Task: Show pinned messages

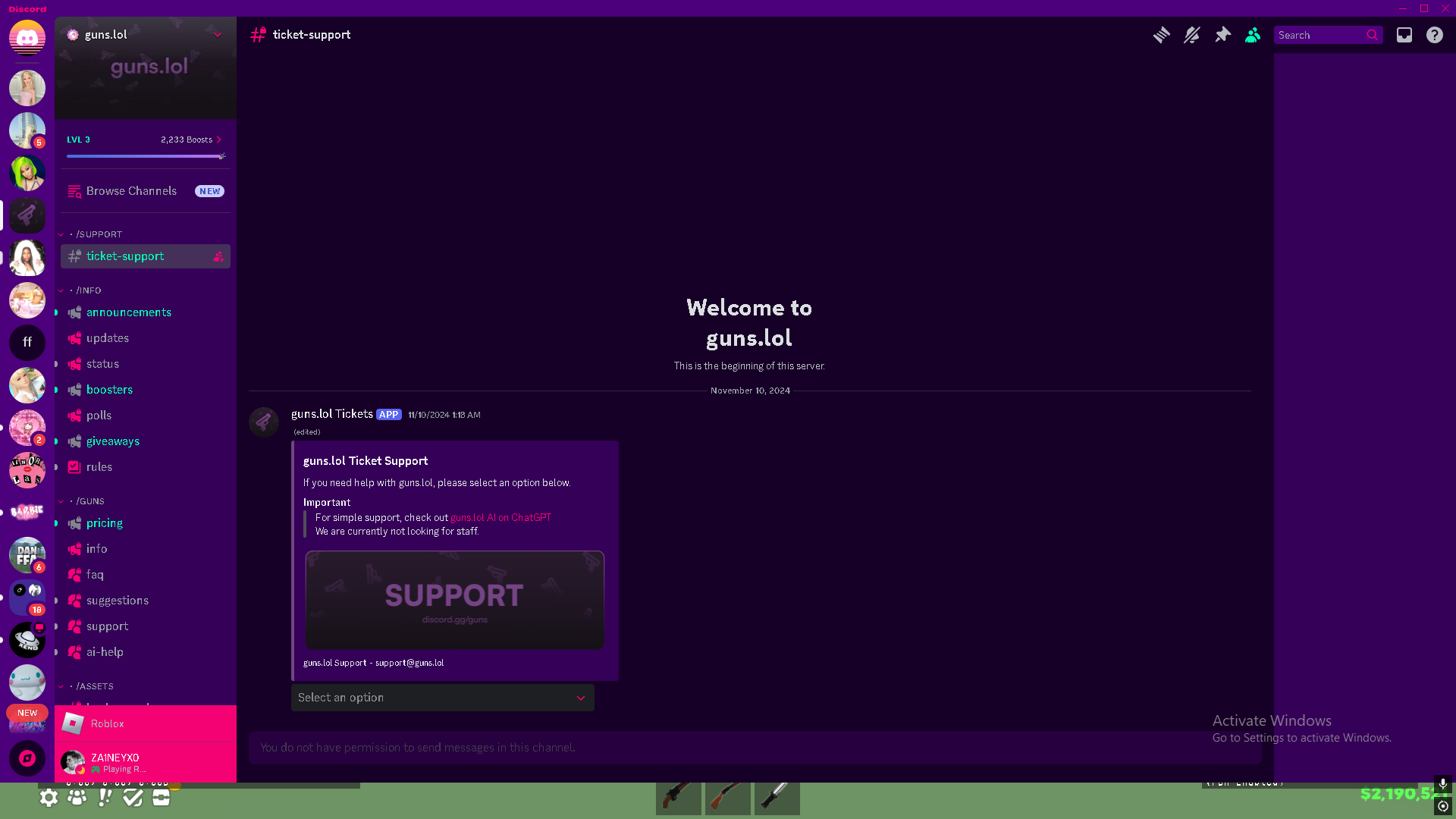Action: (1222, 35)
